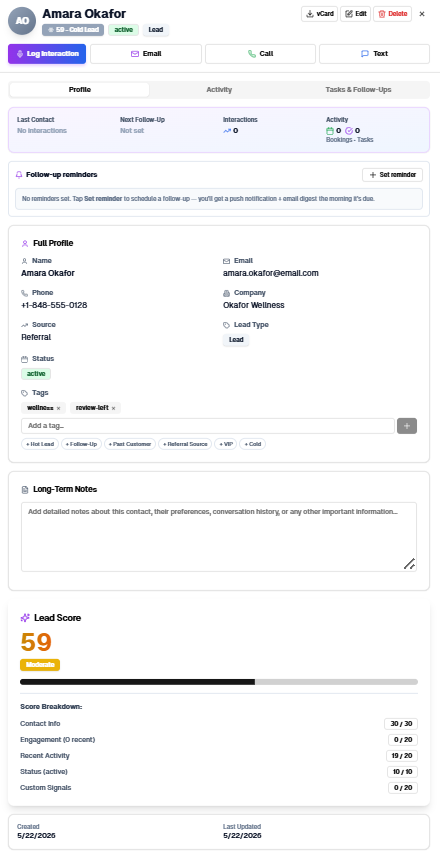Screen dimensions: 440x858
Task: Delete Amara Okafor's contact
Action: (392, 14)
